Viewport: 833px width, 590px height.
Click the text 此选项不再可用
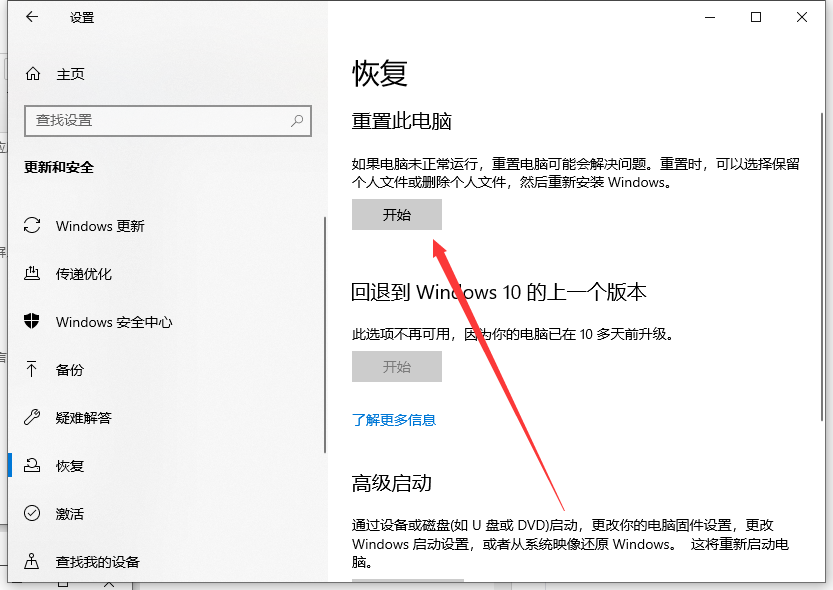(x=401, y=334)
